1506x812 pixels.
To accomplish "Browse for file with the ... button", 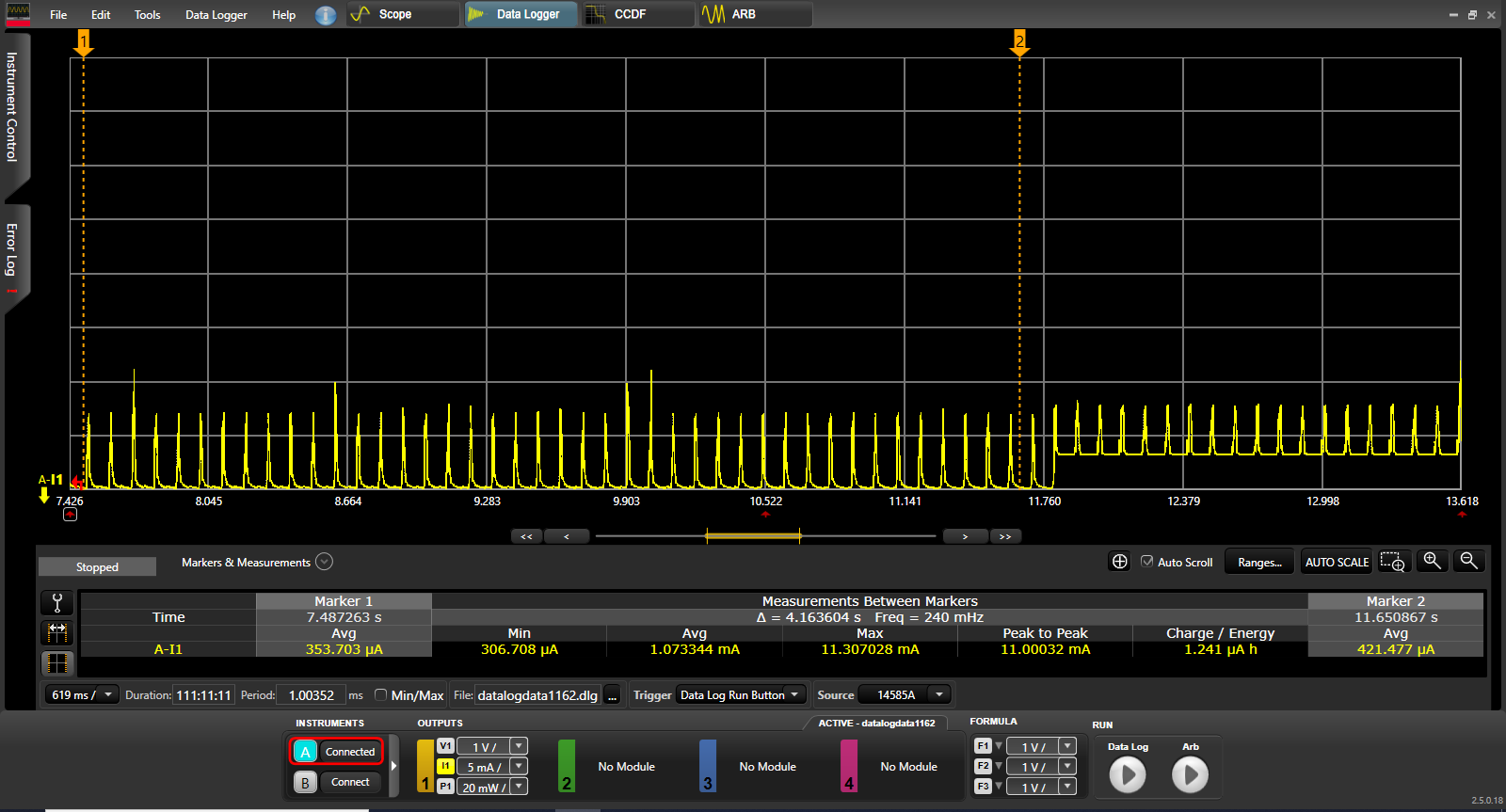I will point(613,695).
